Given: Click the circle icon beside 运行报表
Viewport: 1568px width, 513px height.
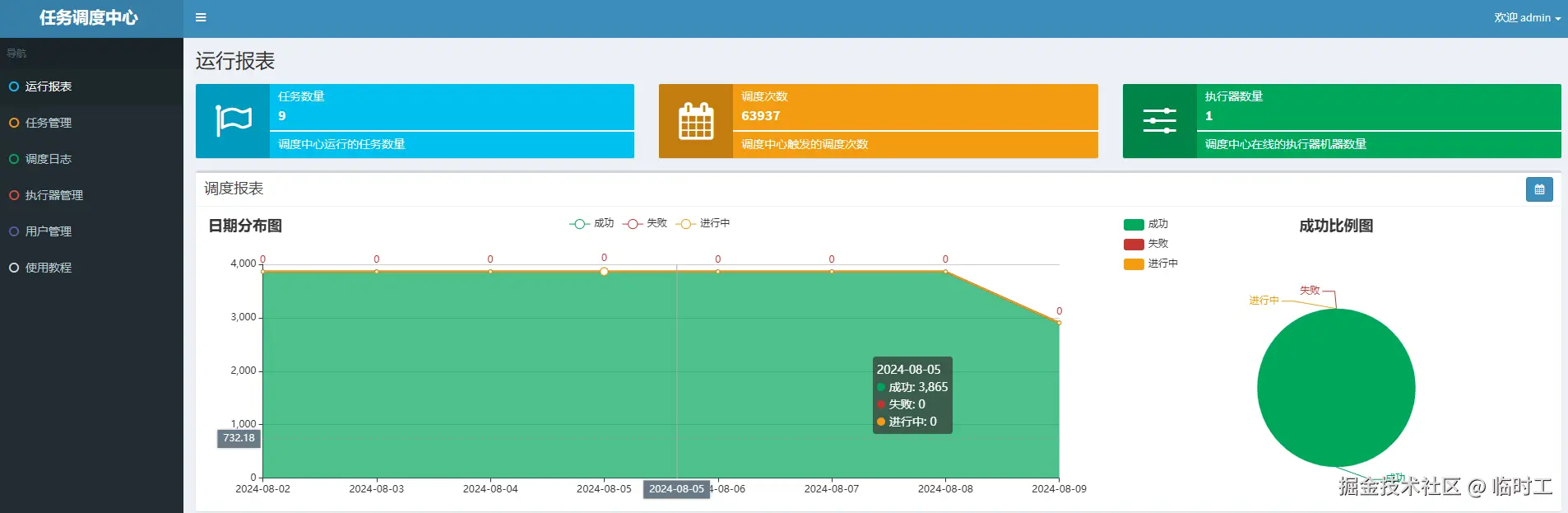Looking at the screenshot, I should [14, 86].
